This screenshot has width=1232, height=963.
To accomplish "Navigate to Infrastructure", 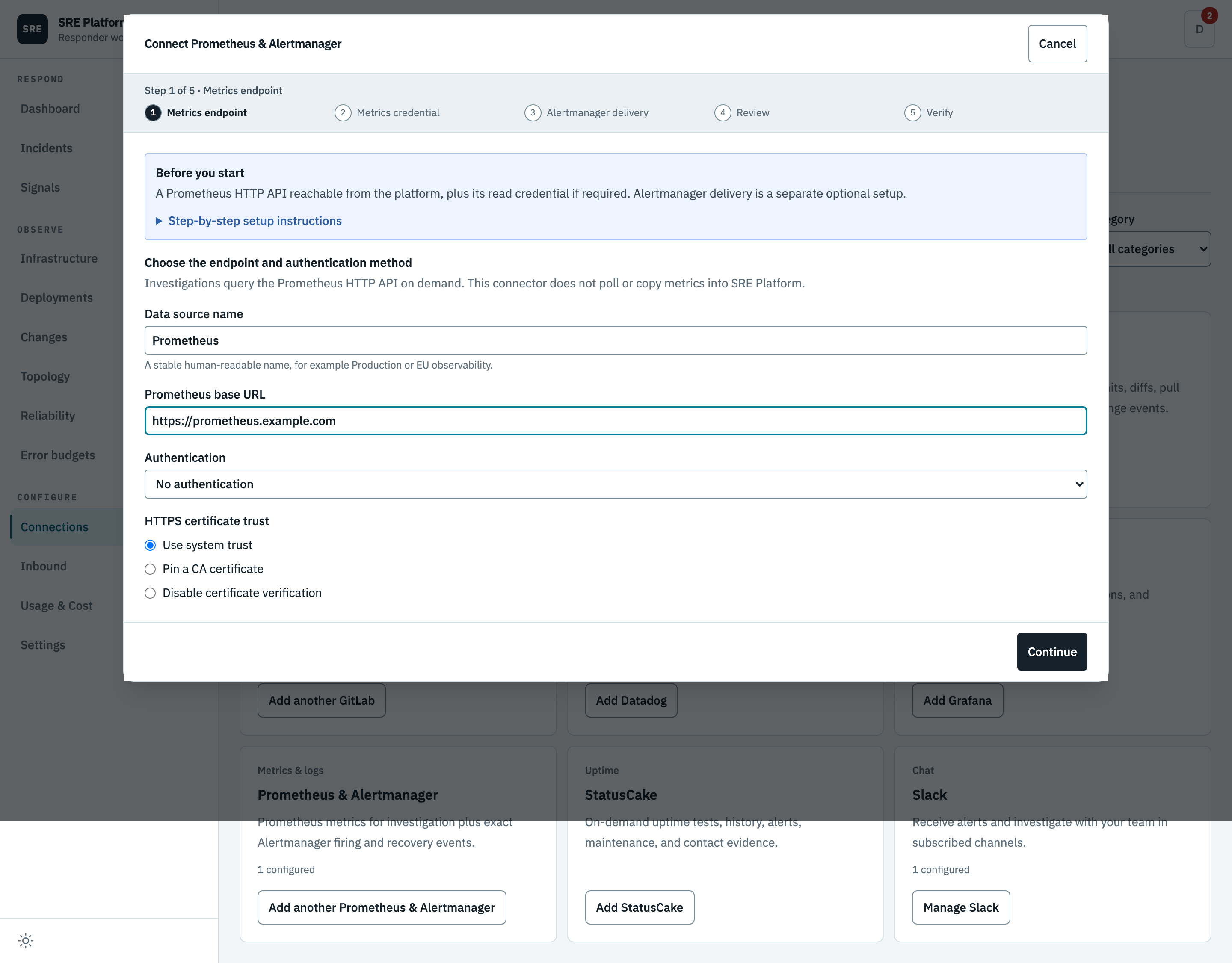I will pos(59,258).
